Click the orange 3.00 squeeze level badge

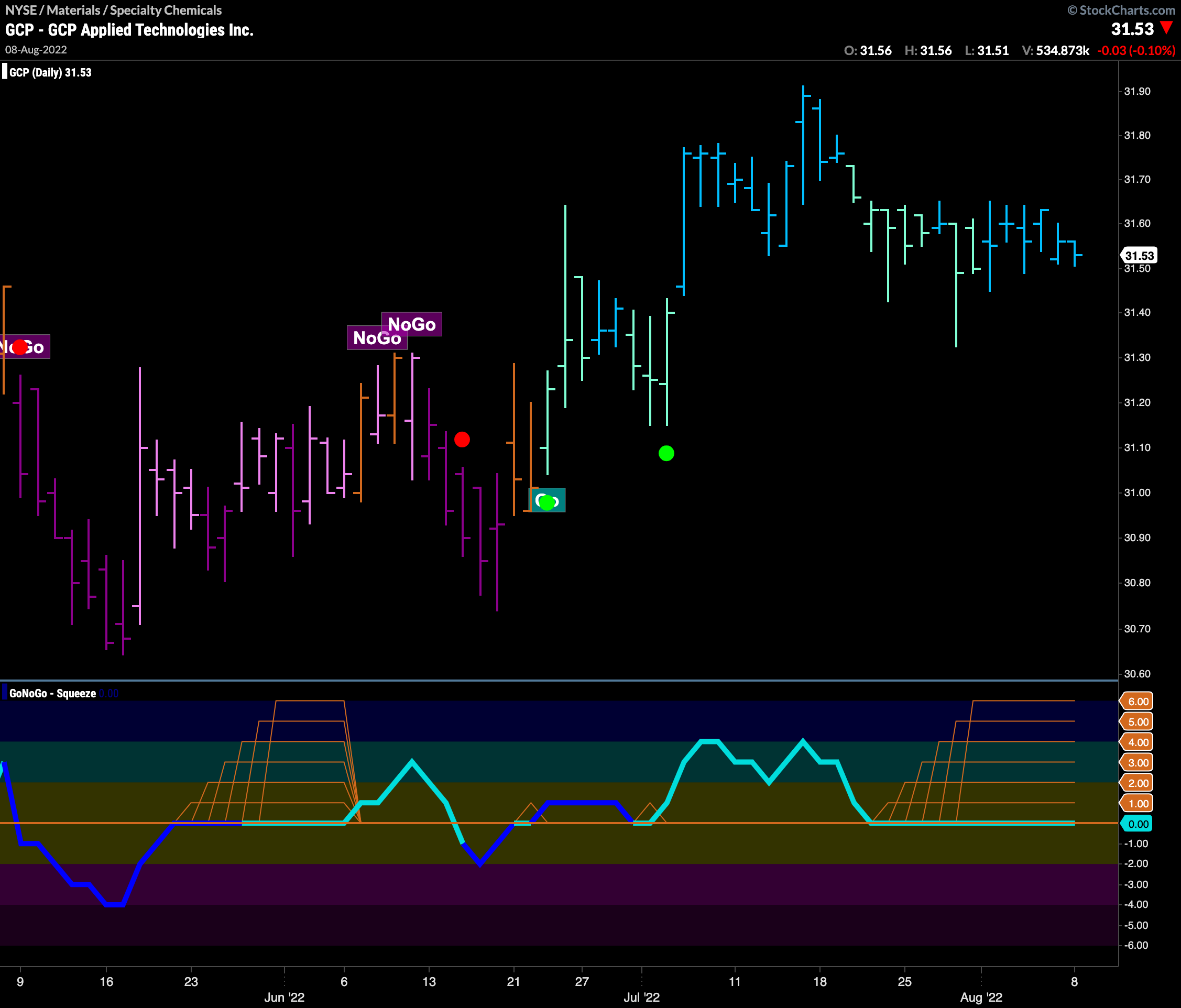(1137, 763)
